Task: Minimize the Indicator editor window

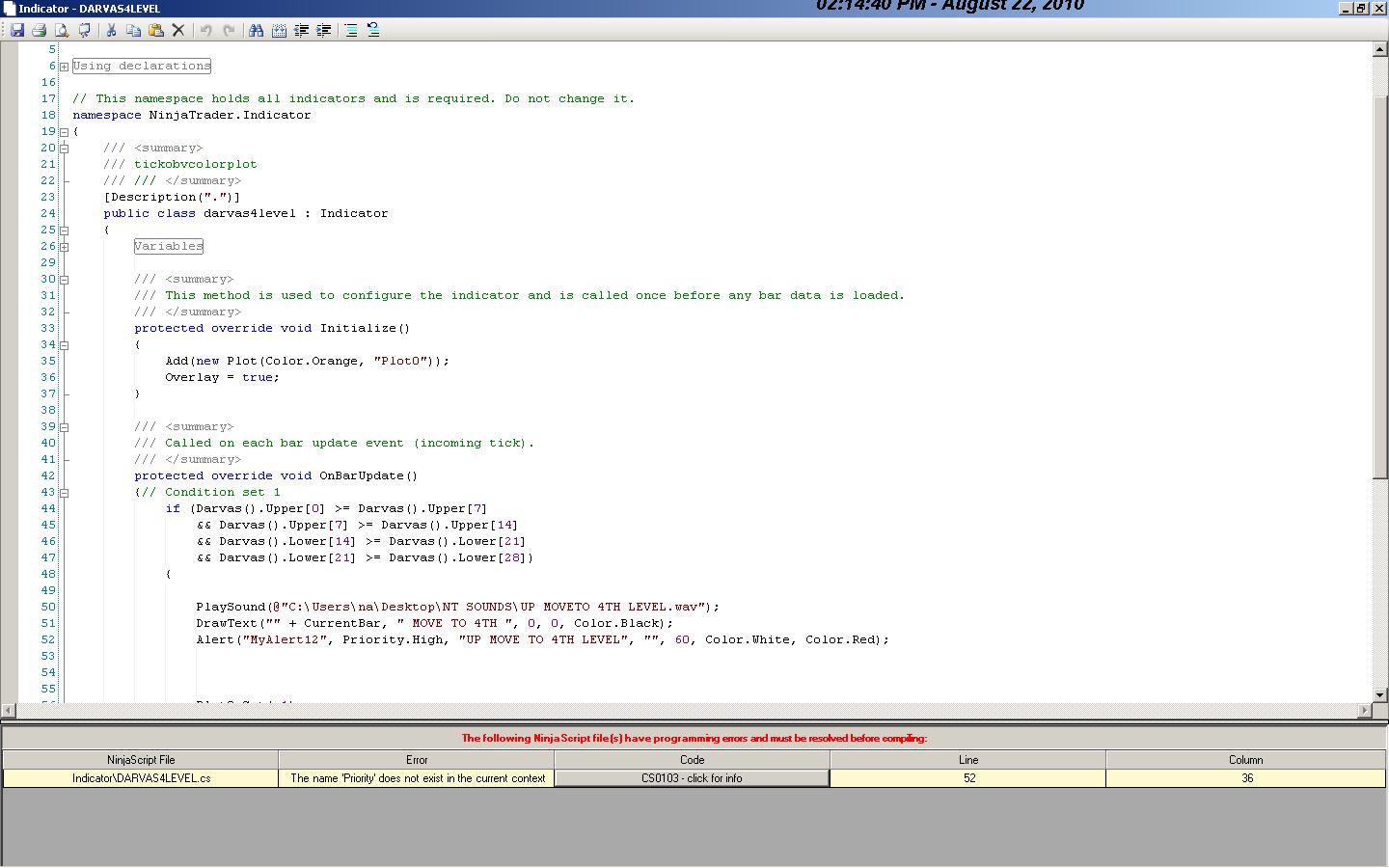Action: pyautogui.click(x=1346, y=8)
